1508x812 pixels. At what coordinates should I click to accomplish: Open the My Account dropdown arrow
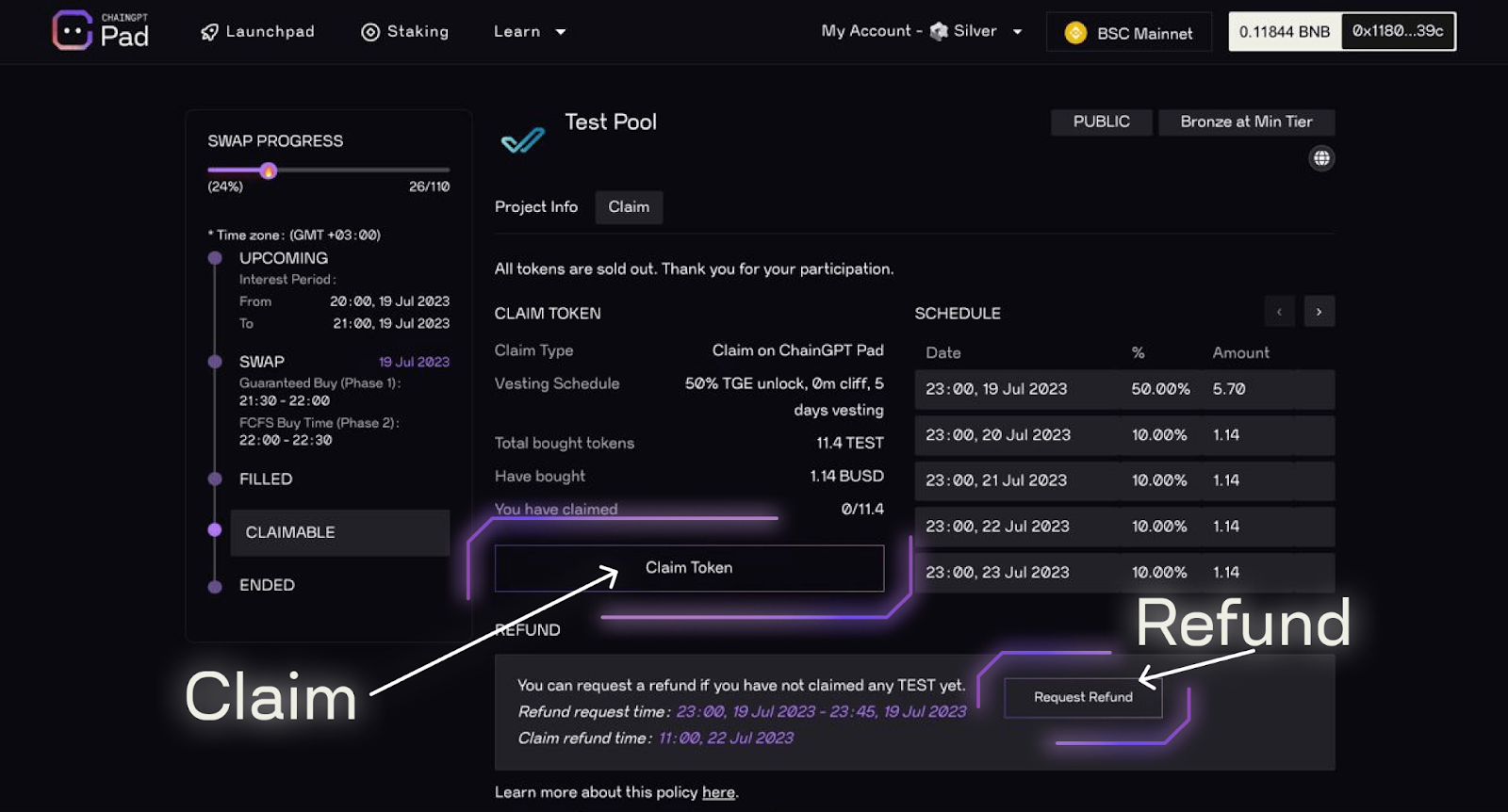click(x=1017, y=32)
